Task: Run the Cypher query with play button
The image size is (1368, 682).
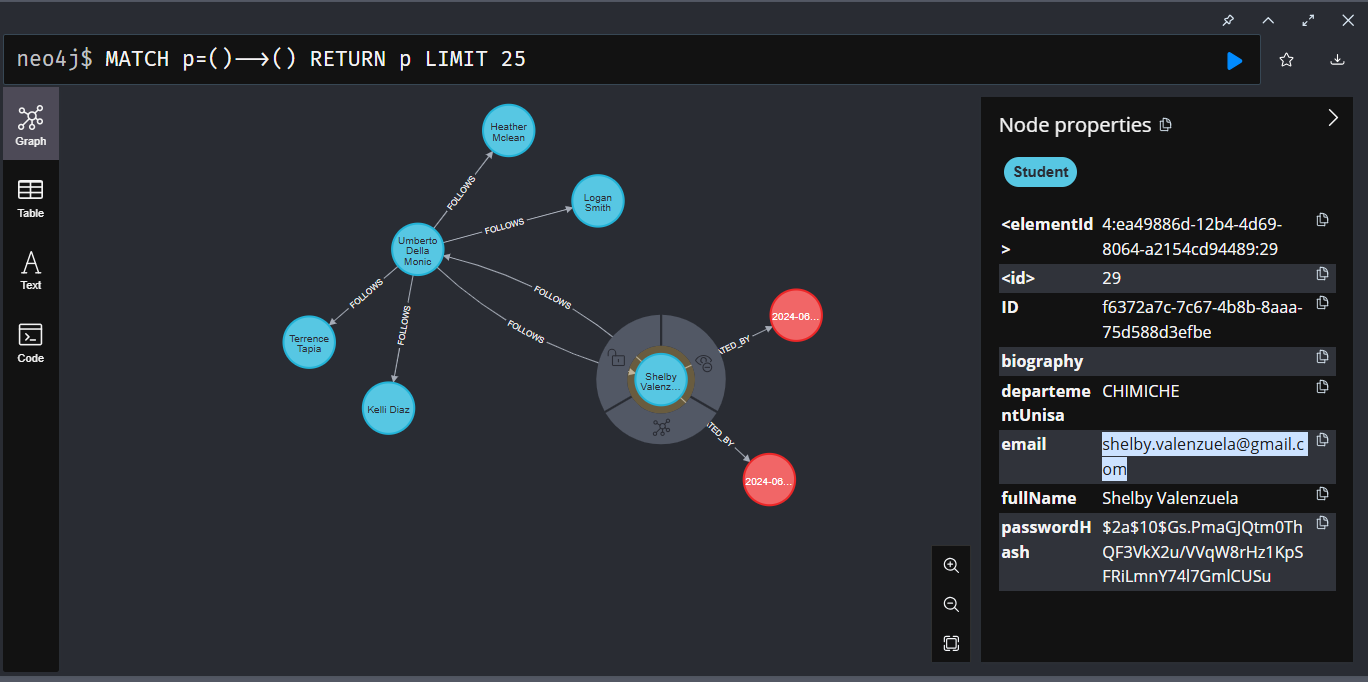Action: [x=1234, y=61]
